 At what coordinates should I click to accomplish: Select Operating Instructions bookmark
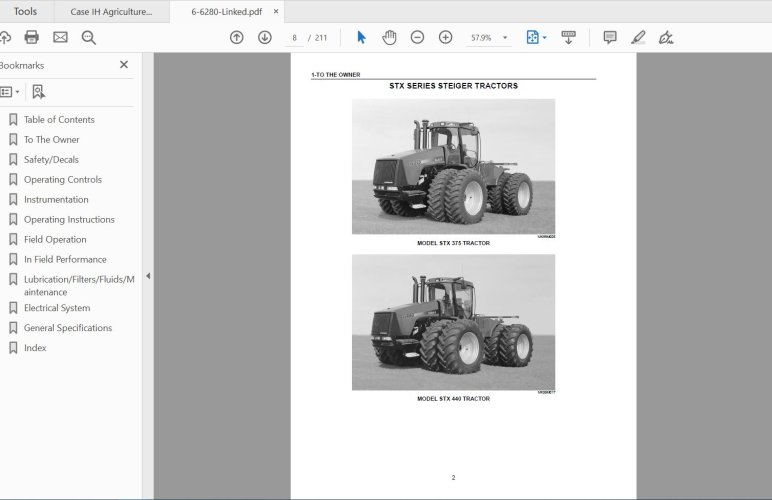69,219
